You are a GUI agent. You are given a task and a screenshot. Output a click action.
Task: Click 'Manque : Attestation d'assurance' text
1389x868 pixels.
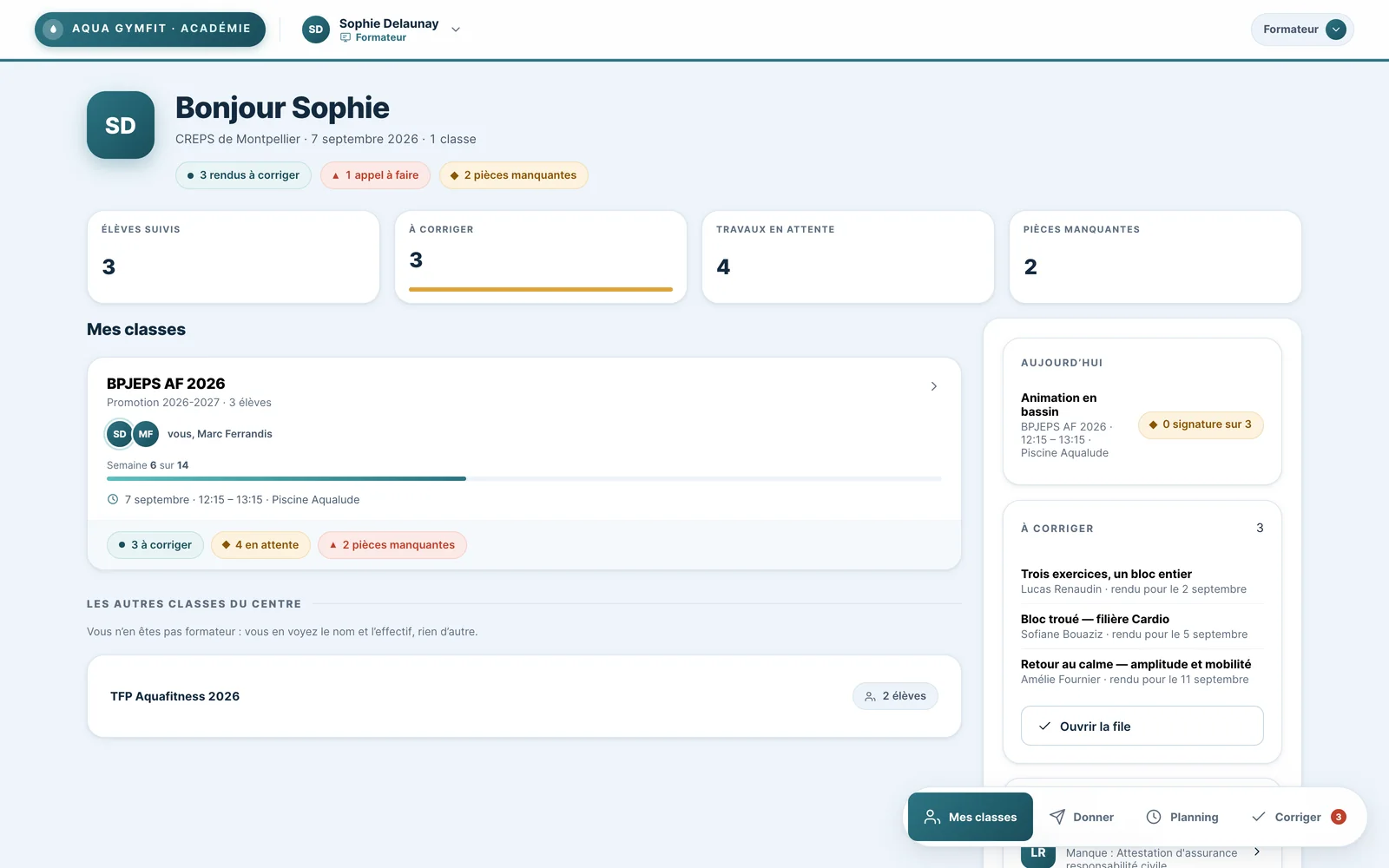pyautogui.click(x=1151, y=858)
